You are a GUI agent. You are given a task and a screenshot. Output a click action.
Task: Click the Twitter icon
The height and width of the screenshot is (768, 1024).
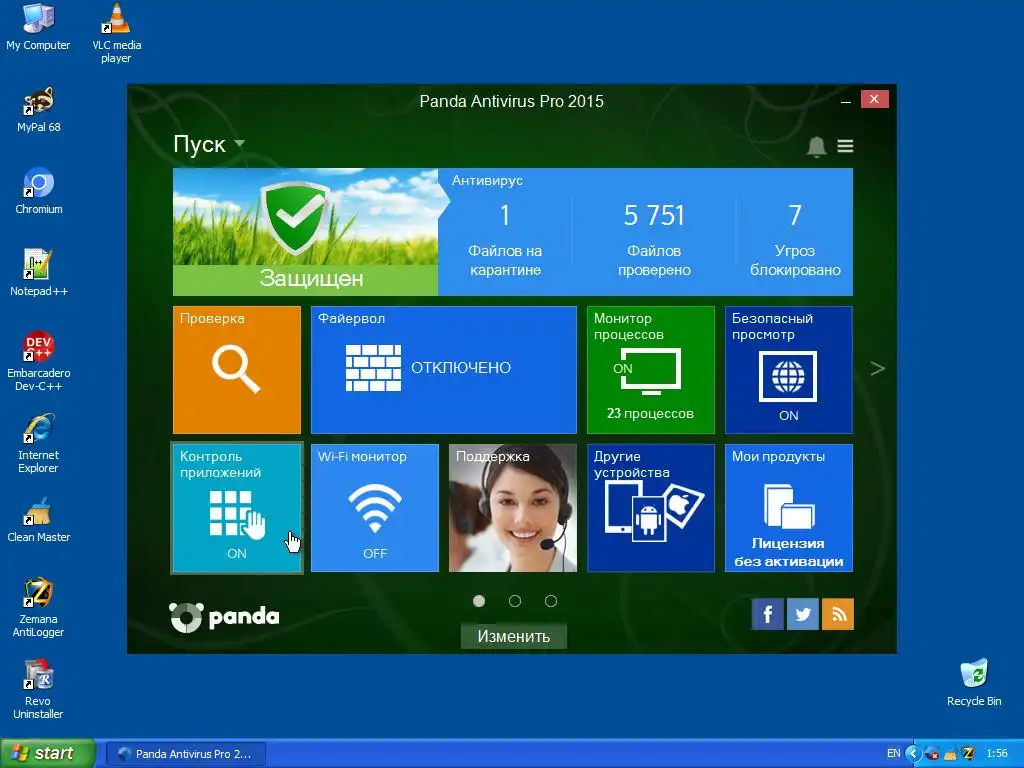(803, 614)
